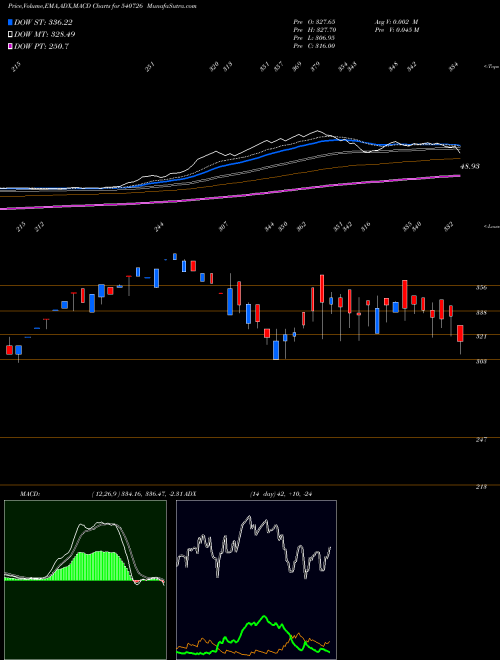This screenshot has height=660, width=500.
Task: Click the 244 low value label
Action: point(159,227)
